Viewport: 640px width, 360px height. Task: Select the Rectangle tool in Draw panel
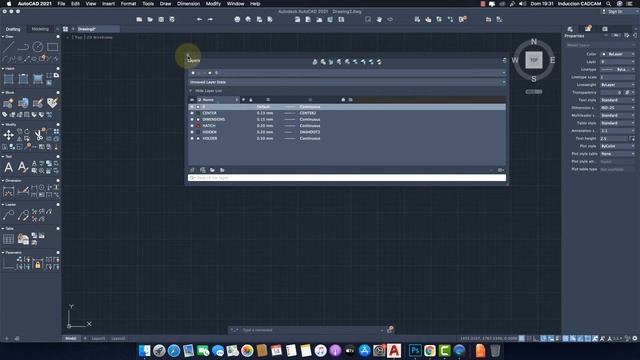pos(52,47)
